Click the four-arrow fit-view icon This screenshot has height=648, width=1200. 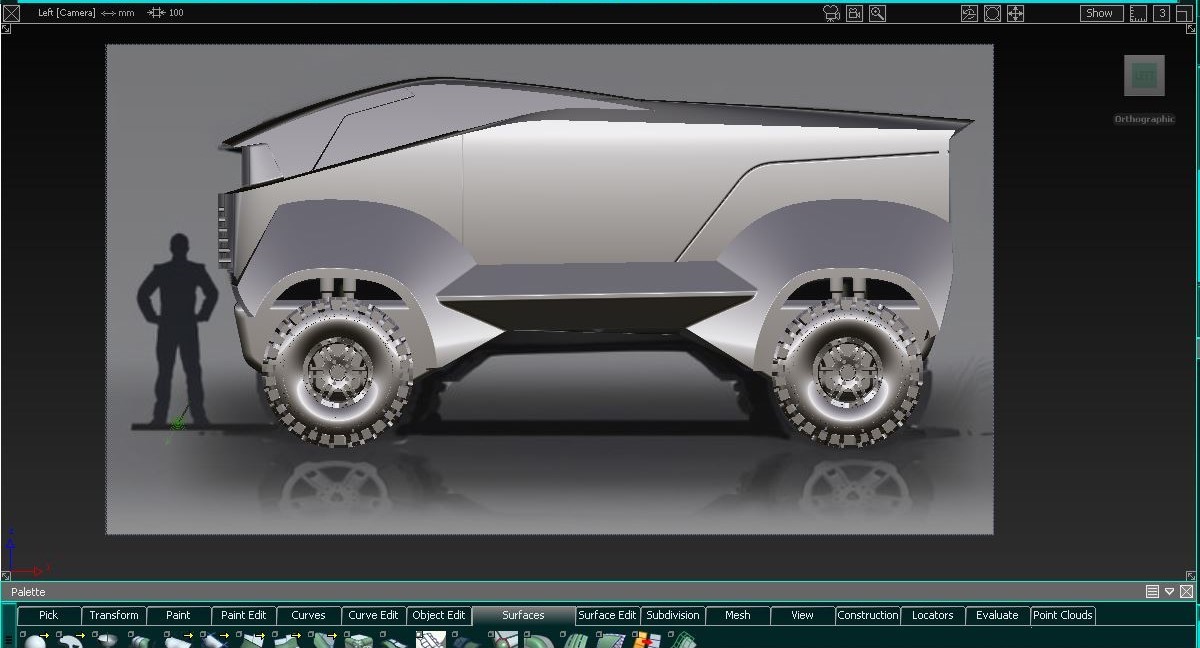point(1014,13)
